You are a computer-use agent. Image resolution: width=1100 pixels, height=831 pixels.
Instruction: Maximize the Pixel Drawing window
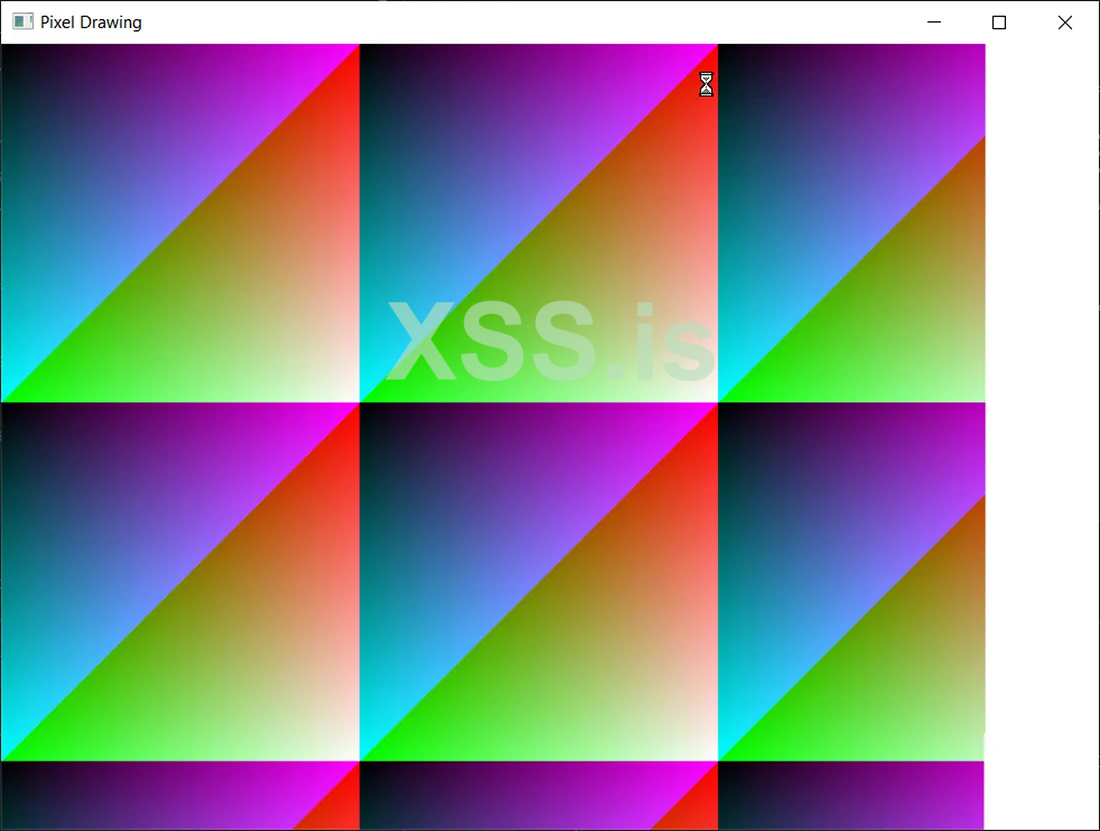(999, 22)
